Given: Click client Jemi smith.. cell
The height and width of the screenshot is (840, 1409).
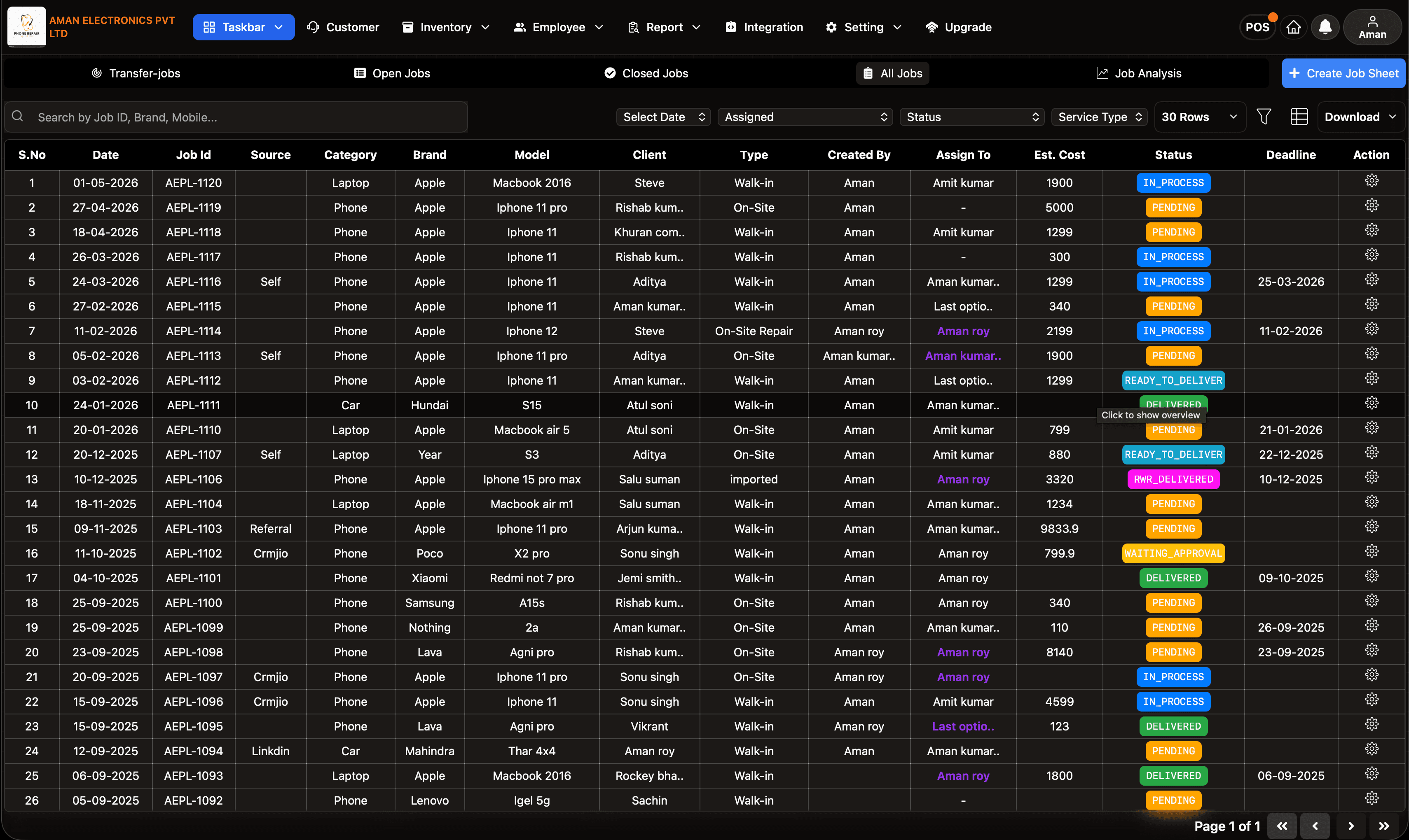Looking at the screenshot, I should click(649, 578).
